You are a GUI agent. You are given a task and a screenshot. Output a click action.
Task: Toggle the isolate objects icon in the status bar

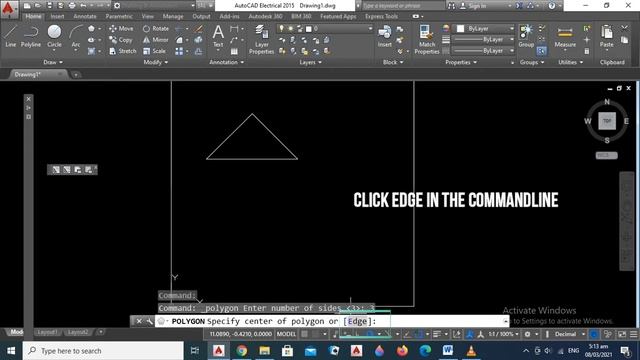tap(608, 334)
